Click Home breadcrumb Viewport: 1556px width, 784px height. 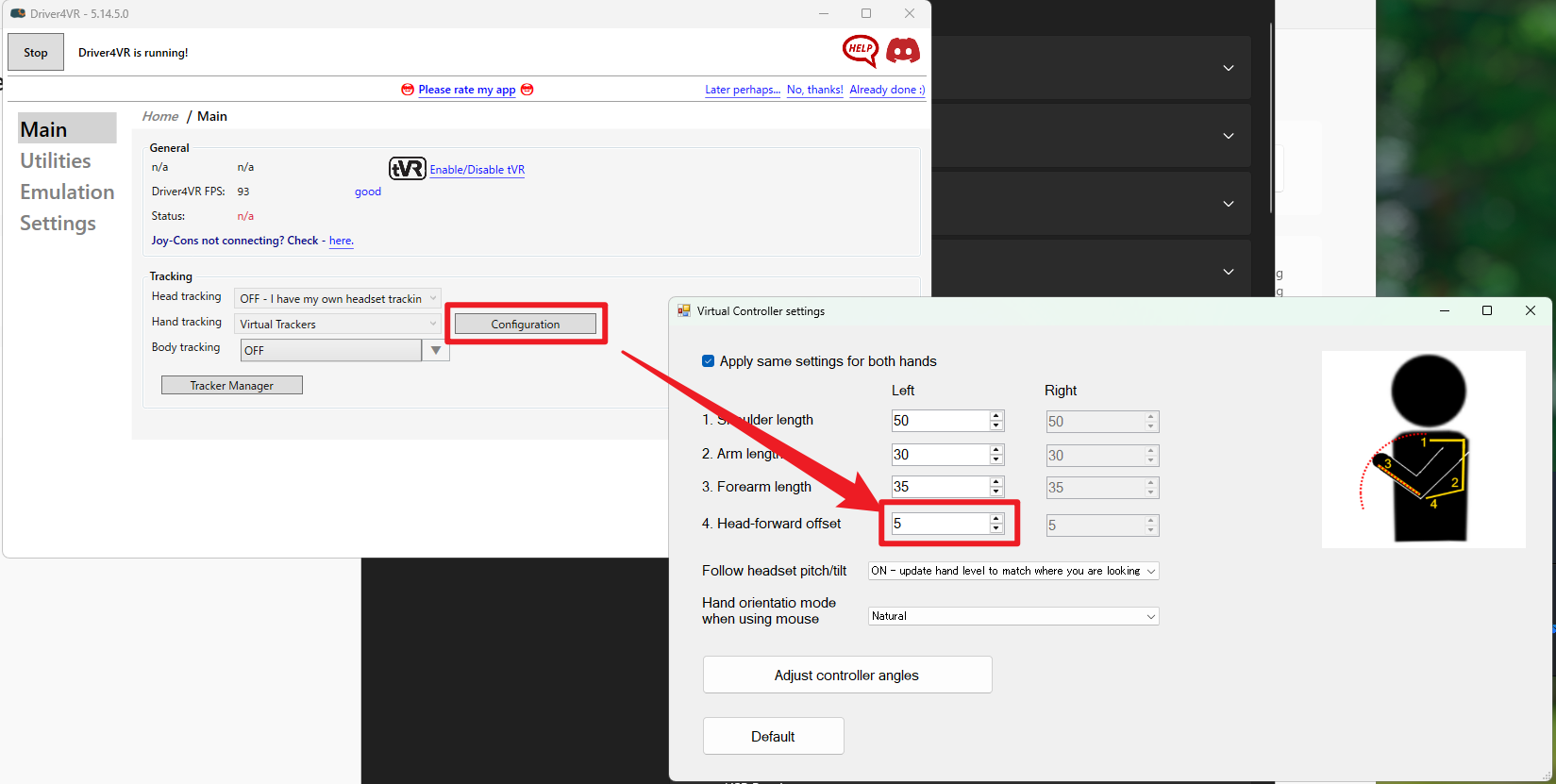[160, 116]
